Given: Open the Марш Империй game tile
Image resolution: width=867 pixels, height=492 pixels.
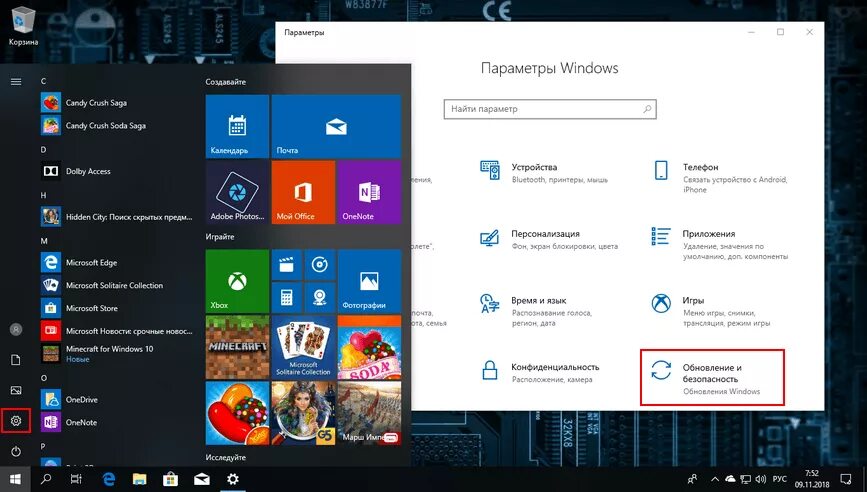Looking at the screenshot, I should (369, 414).
